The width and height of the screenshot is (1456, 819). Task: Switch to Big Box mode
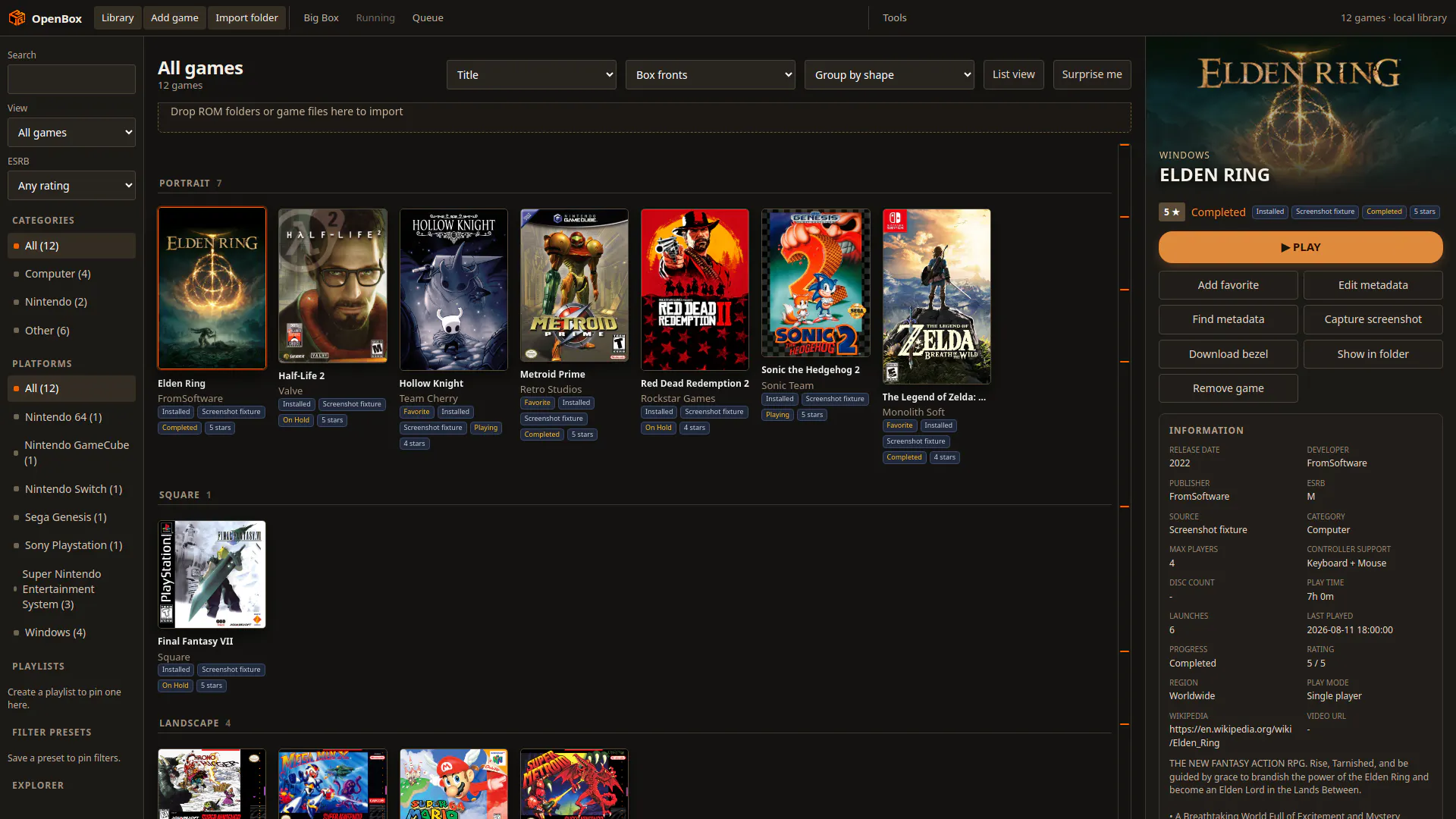click(321, 17)
